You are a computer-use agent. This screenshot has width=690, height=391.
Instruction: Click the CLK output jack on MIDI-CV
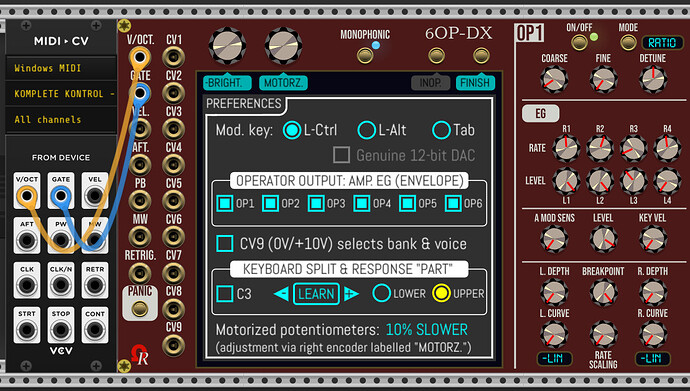point(26,285)
